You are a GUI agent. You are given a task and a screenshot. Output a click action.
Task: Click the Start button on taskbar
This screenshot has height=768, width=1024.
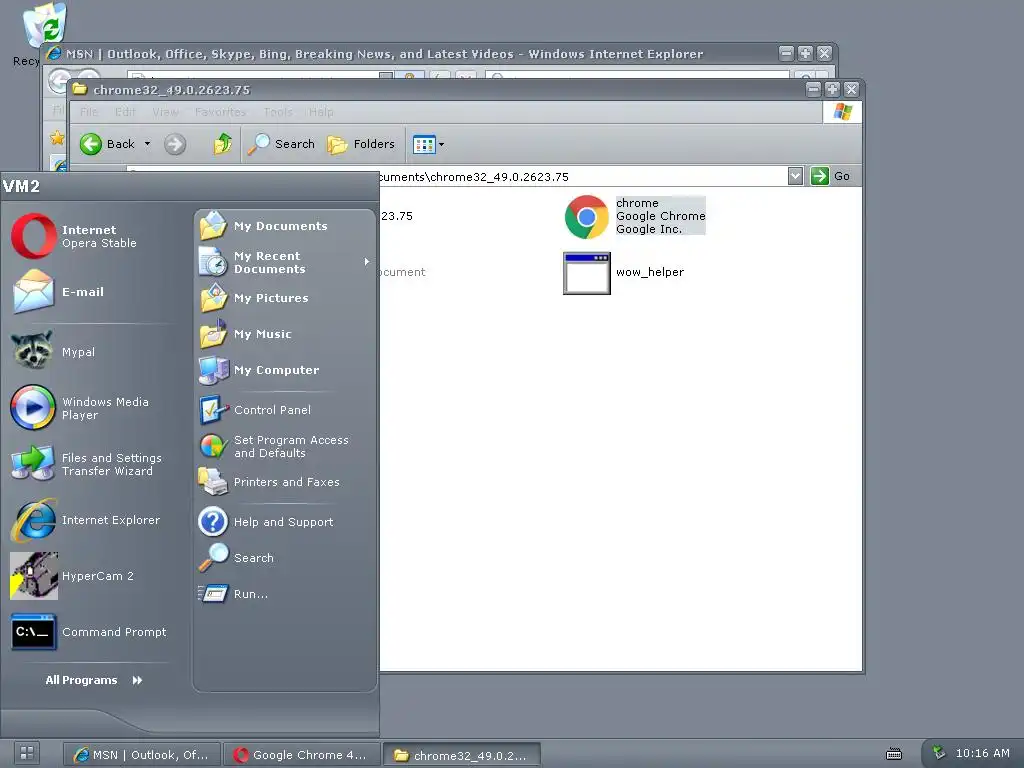(27, 753)
